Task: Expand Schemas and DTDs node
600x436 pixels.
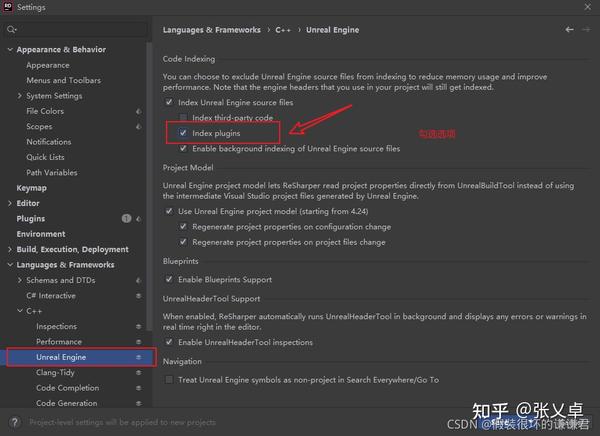Action: [x=20, y=280]
